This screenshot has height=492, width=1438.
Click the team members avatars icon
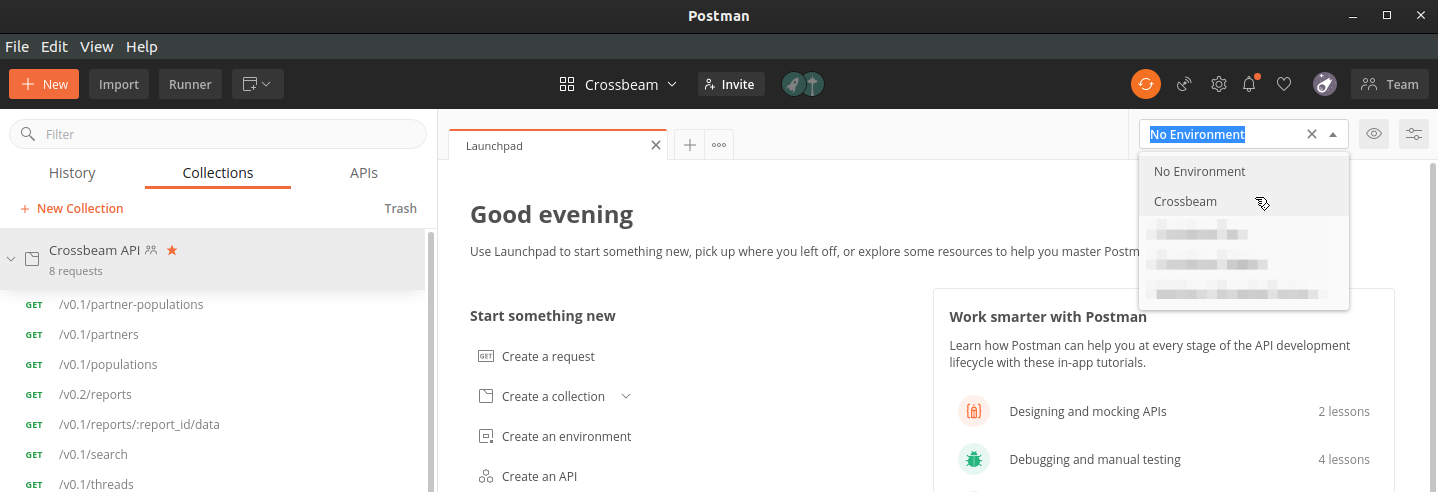coord(803,84)
